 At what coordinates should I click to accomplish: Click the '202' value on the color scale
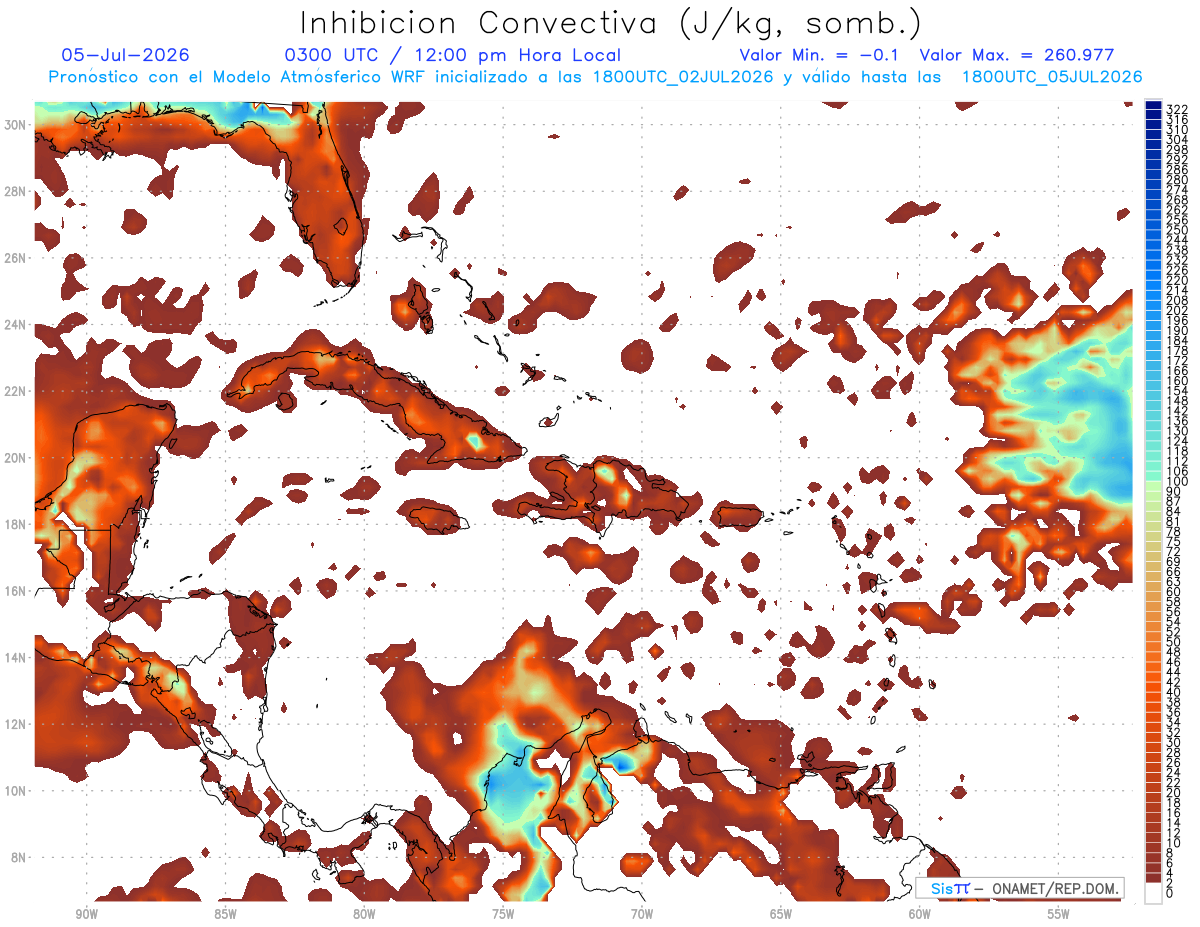click(x=1176, y=310)
